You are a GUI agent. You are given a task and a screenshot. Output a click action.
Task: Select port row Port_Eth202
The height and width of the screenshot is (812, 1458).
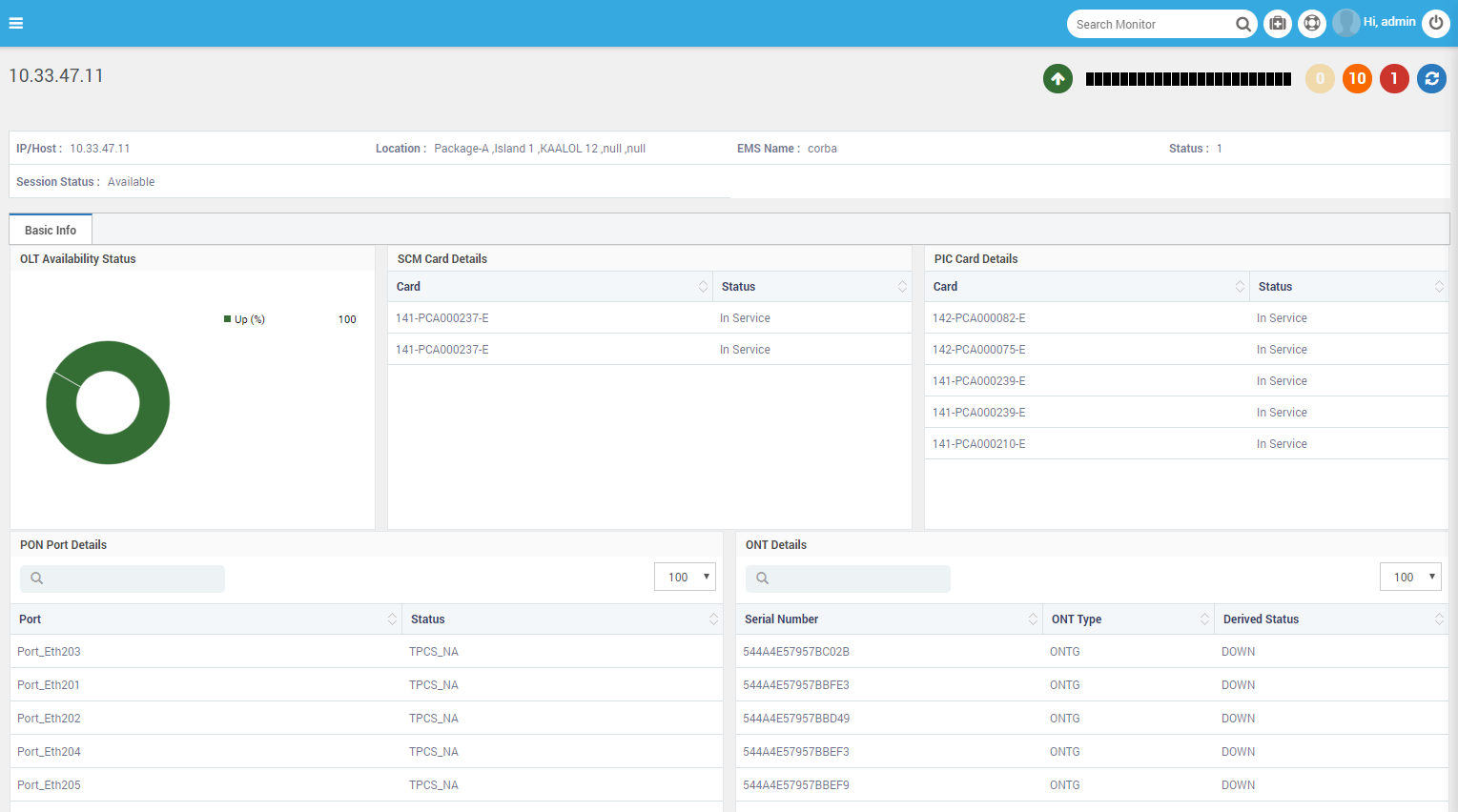pos(366,719)
